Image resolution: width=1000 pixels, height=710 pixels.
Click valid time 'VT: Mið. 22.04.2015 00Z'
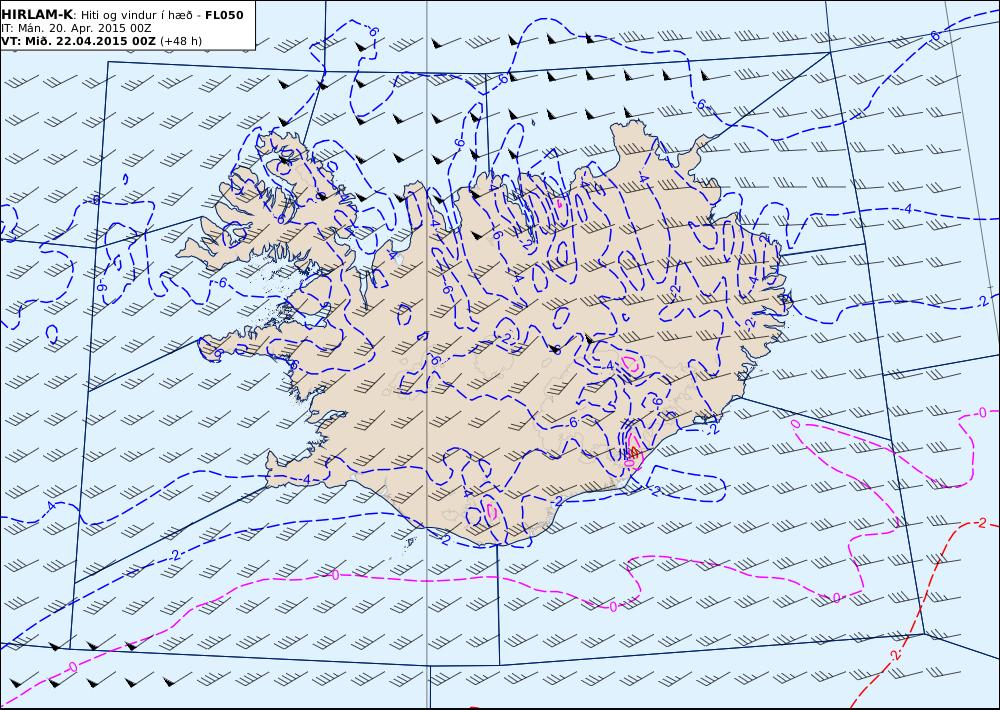[78, 41]
